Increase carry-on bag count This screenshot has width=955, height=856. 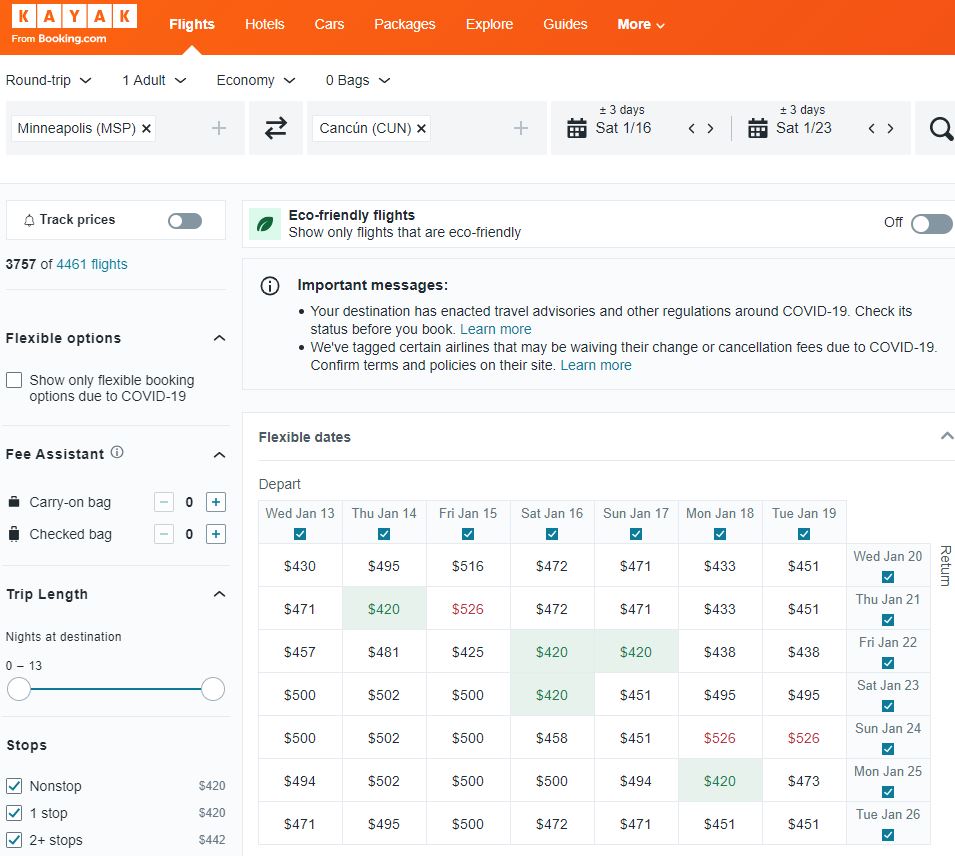pos(216,502)
